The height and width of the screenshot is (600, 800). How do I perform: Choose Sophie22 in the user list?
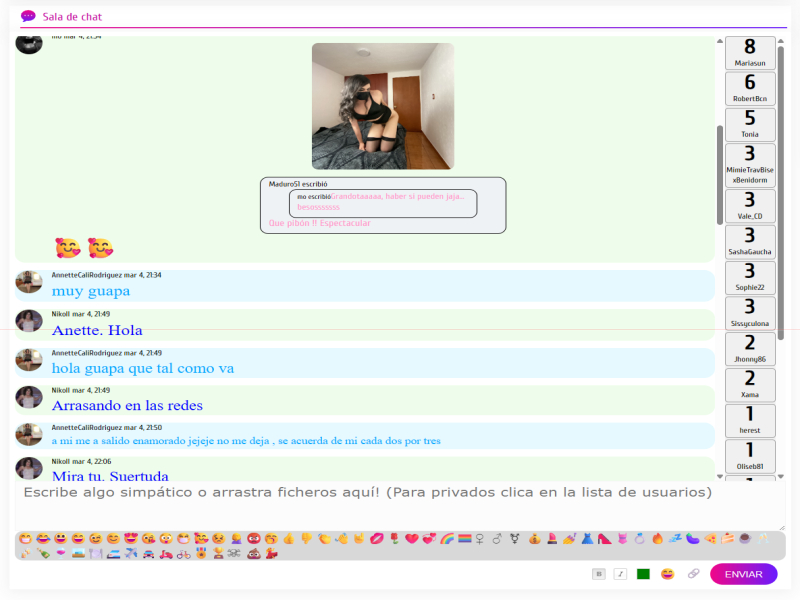[750, 277]
